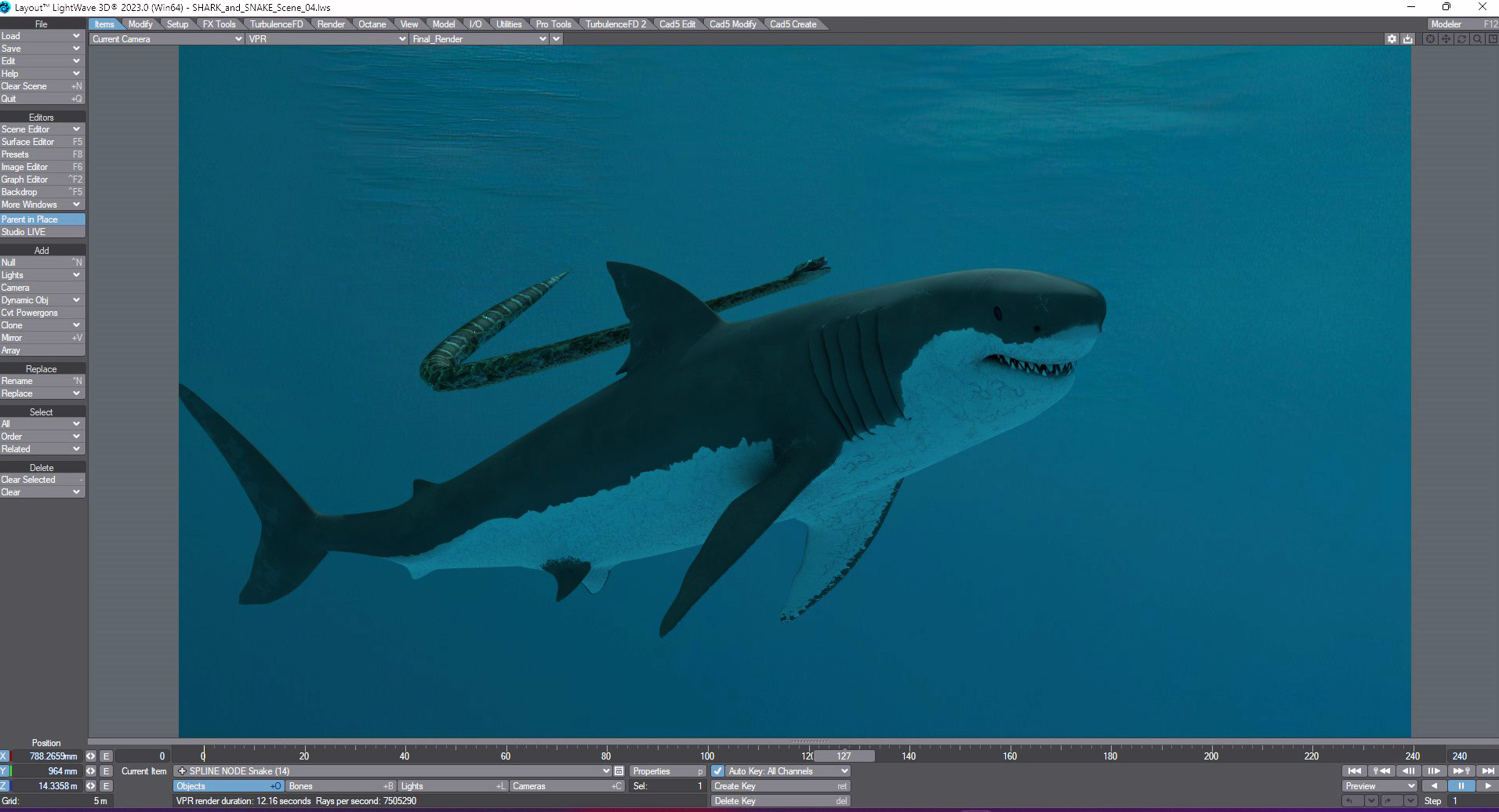Jump to the first frame

(x=1354, y=771)
